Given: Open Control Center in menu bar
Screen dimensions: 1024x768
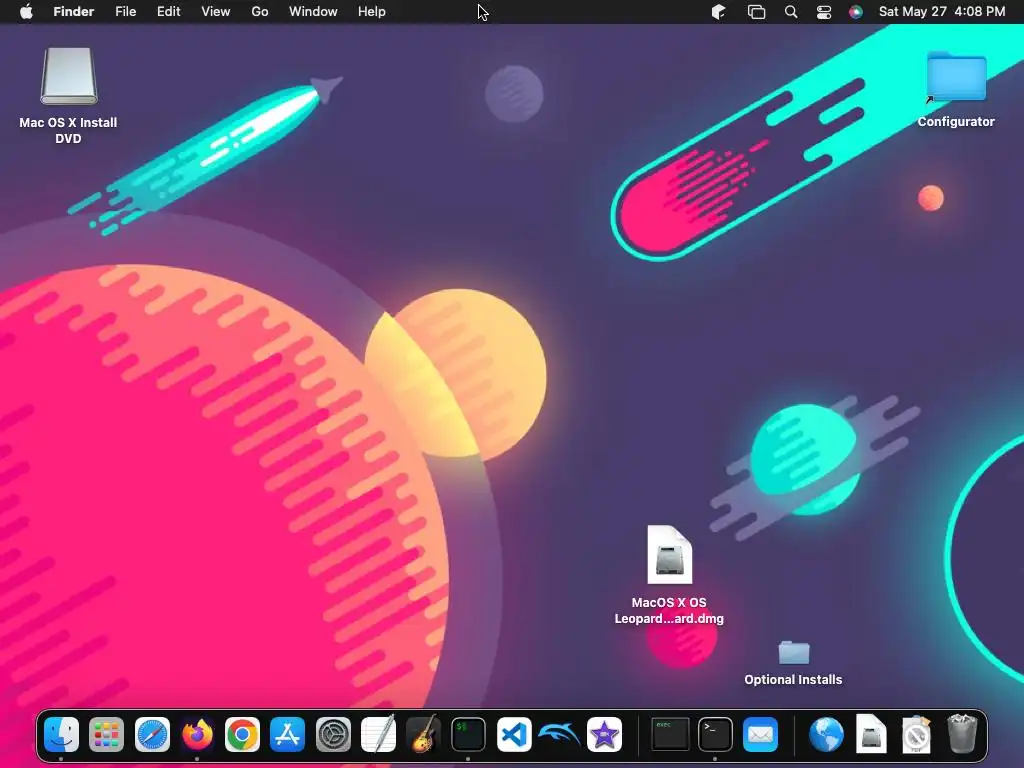Looking at the screenshot, I should [x=824, y=12].
